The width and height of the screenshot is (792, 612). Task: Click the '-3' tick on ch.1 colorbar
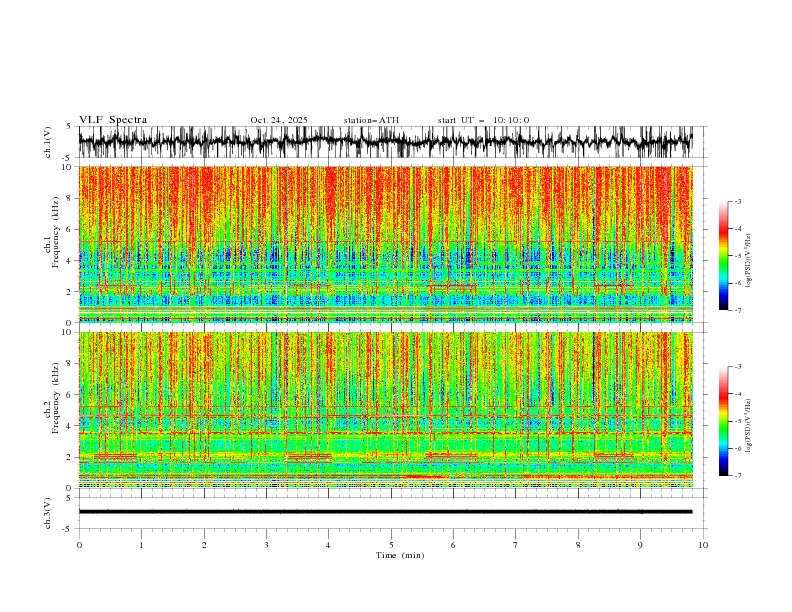[x=737, y=201]
